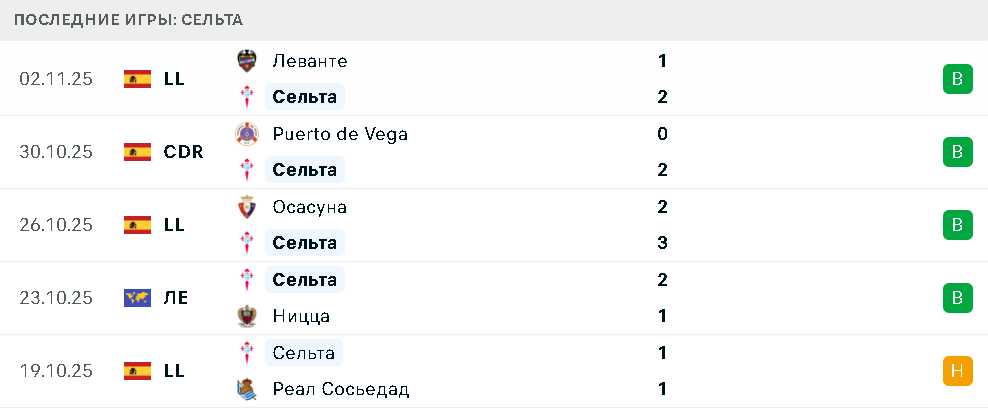Click the Real Sociedad team crest

point(246,389)
